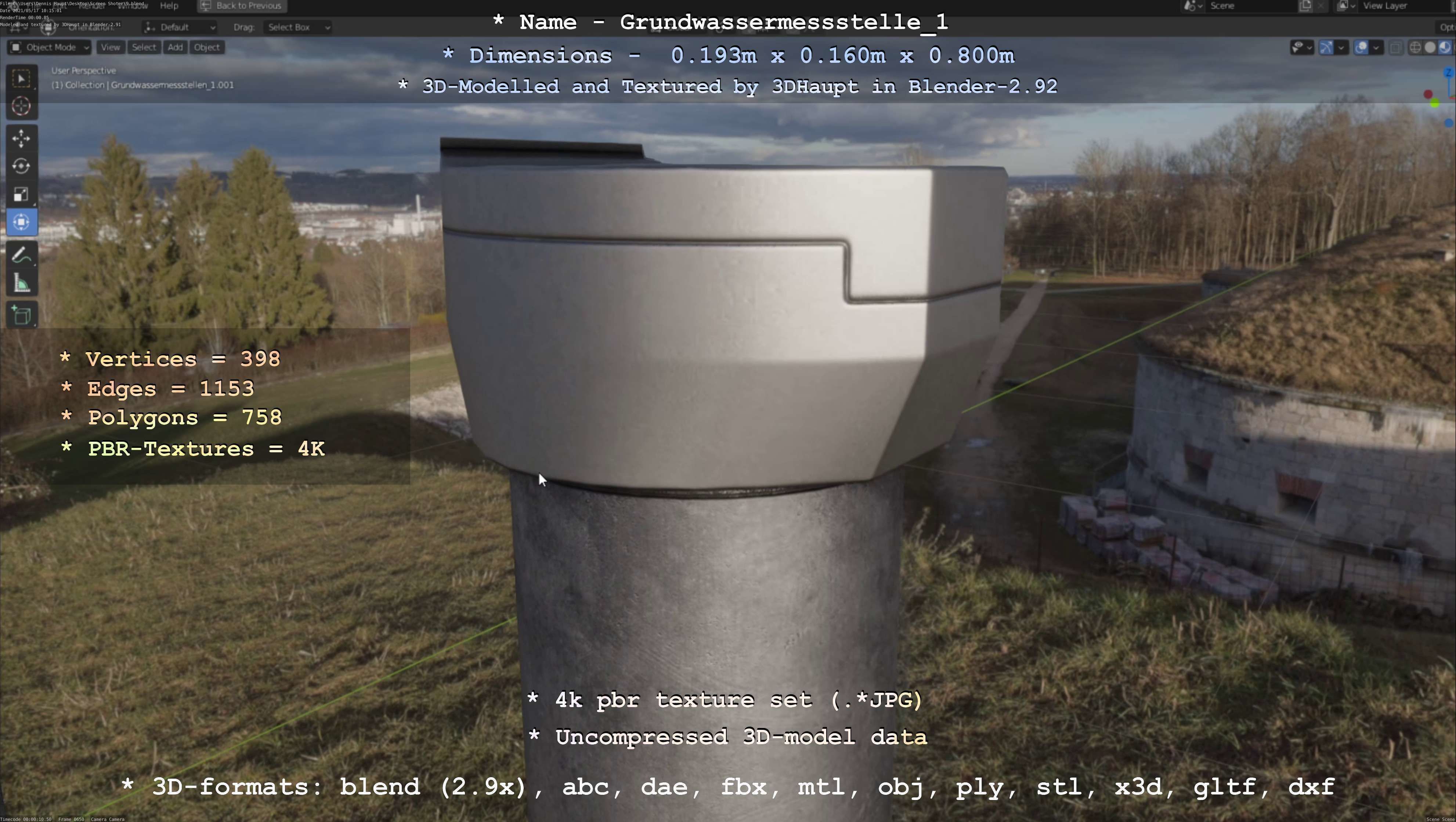Toggle viewport gizmos button
1456x822 pixels.
coord(1326,47)
